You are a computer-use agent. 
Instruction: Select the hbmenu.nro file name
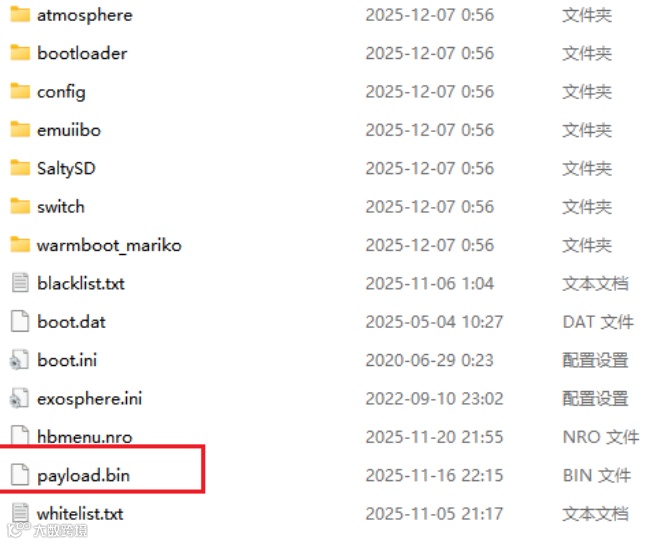point(84,437)
